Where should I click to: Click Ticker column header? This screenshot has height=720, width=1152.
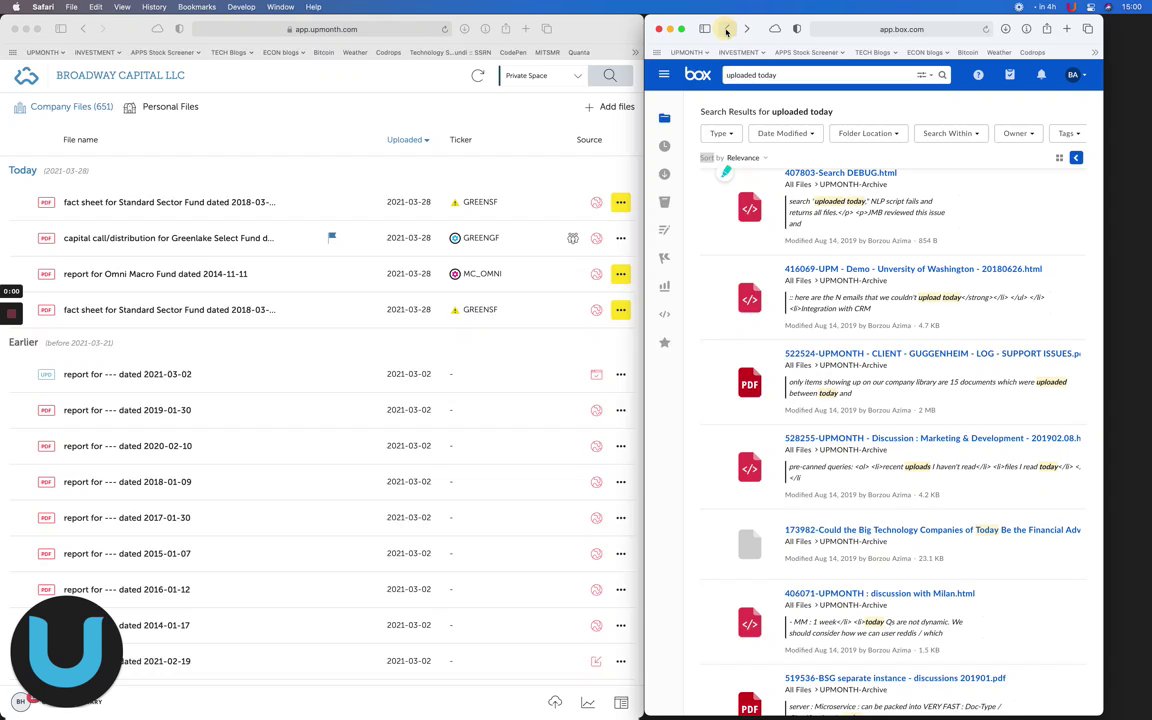pyautogui.click(x=461, y=140)
